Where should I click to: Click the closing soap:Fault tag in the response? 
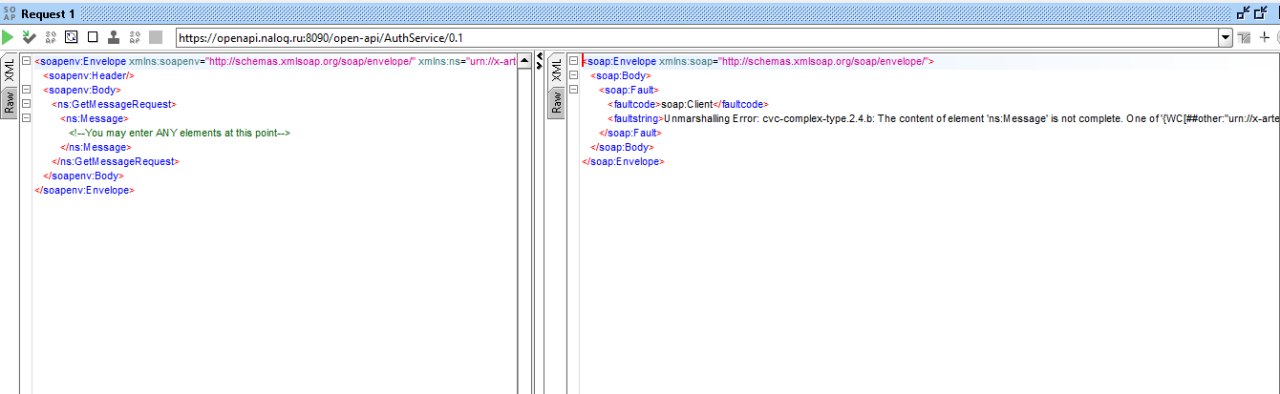coord(630,132)
